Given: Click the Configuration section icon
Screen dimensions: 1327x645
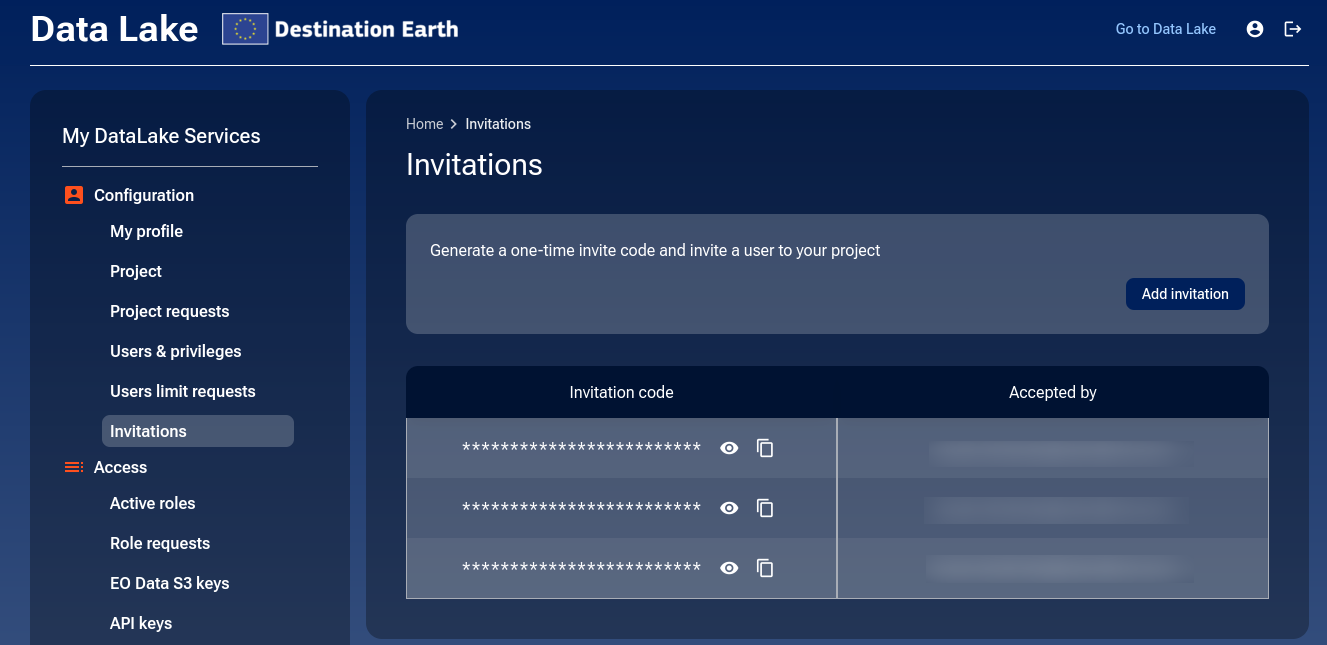Looking at the screenshot, I should point(73,195).
